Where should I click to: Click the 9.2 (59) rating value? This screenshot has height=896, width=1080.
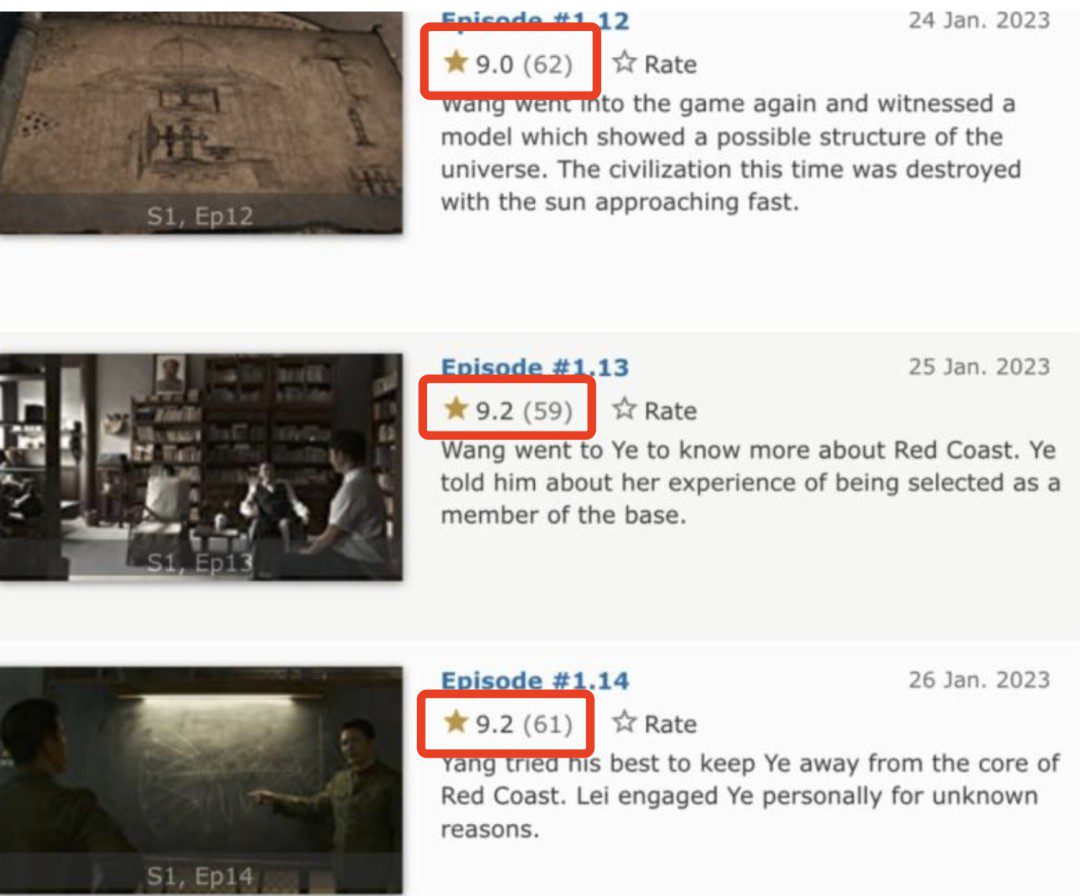coord(524,411)
